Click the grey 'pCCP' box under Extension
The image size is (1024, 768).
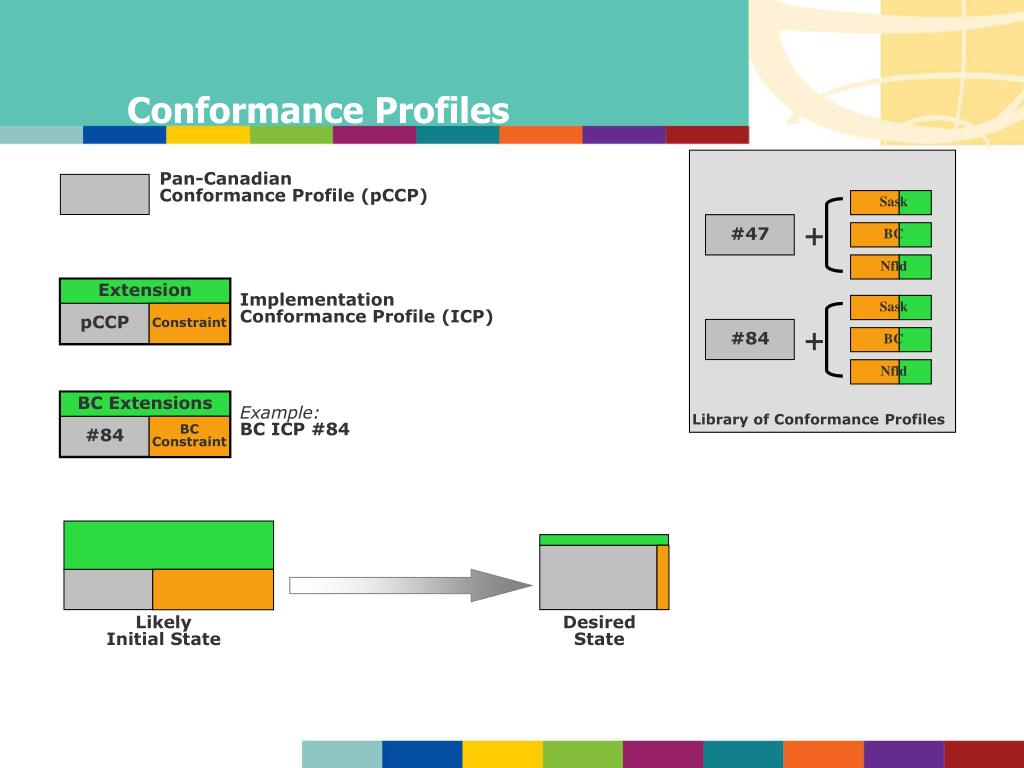(x=104, y=323)
